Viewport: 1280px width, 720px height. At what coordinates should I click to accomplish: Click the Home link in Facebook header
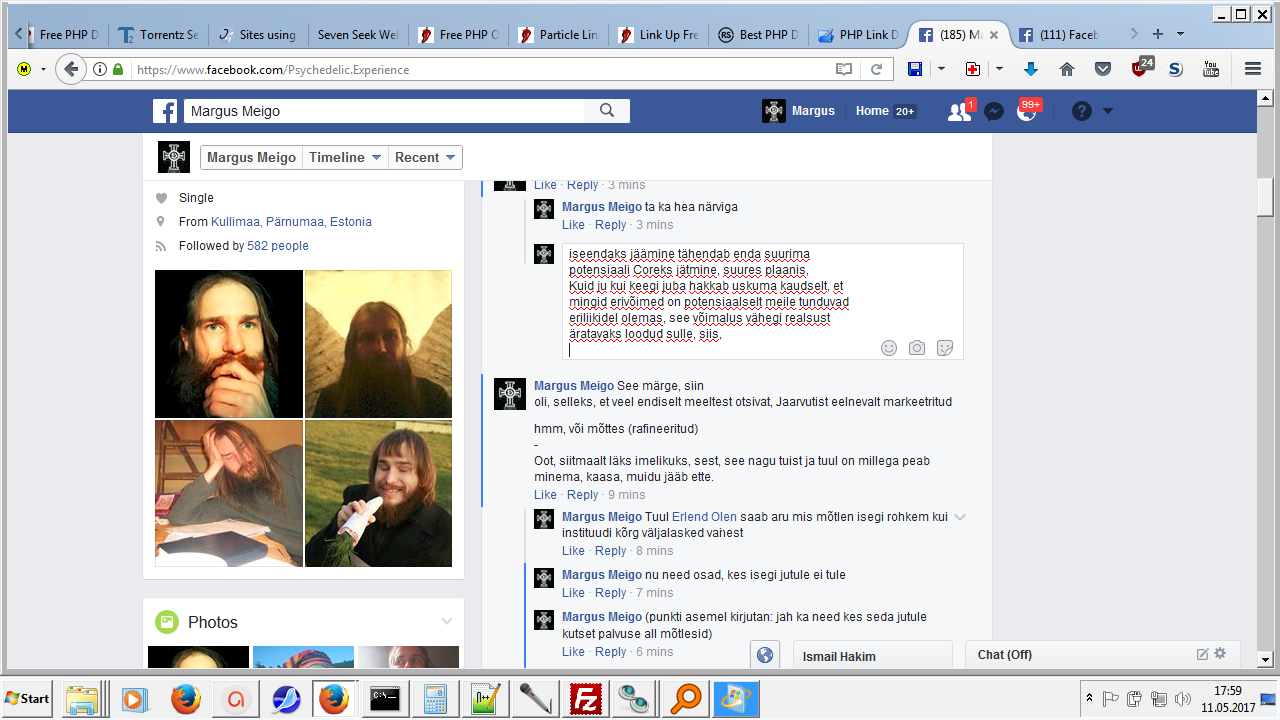pyautogui.click(x=872, y=111)
